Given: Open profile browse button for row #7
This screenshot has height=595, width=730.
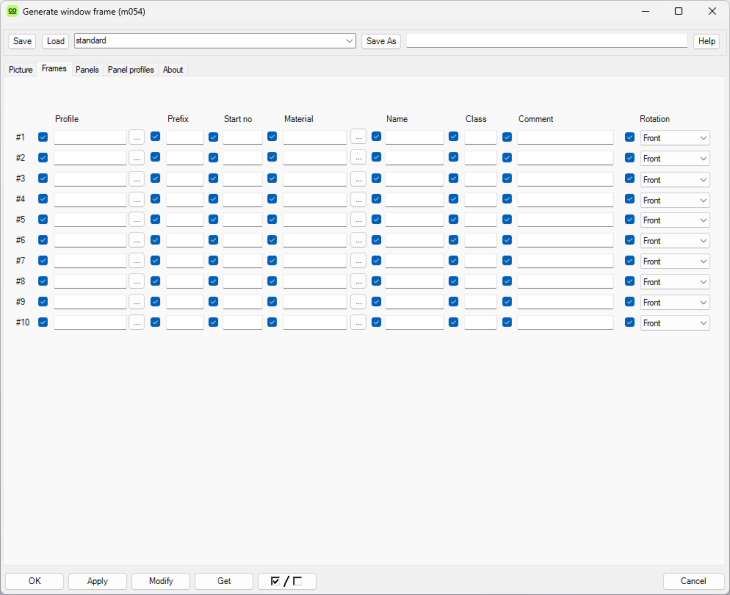Looking at the screenshot, I should (136, 261).
